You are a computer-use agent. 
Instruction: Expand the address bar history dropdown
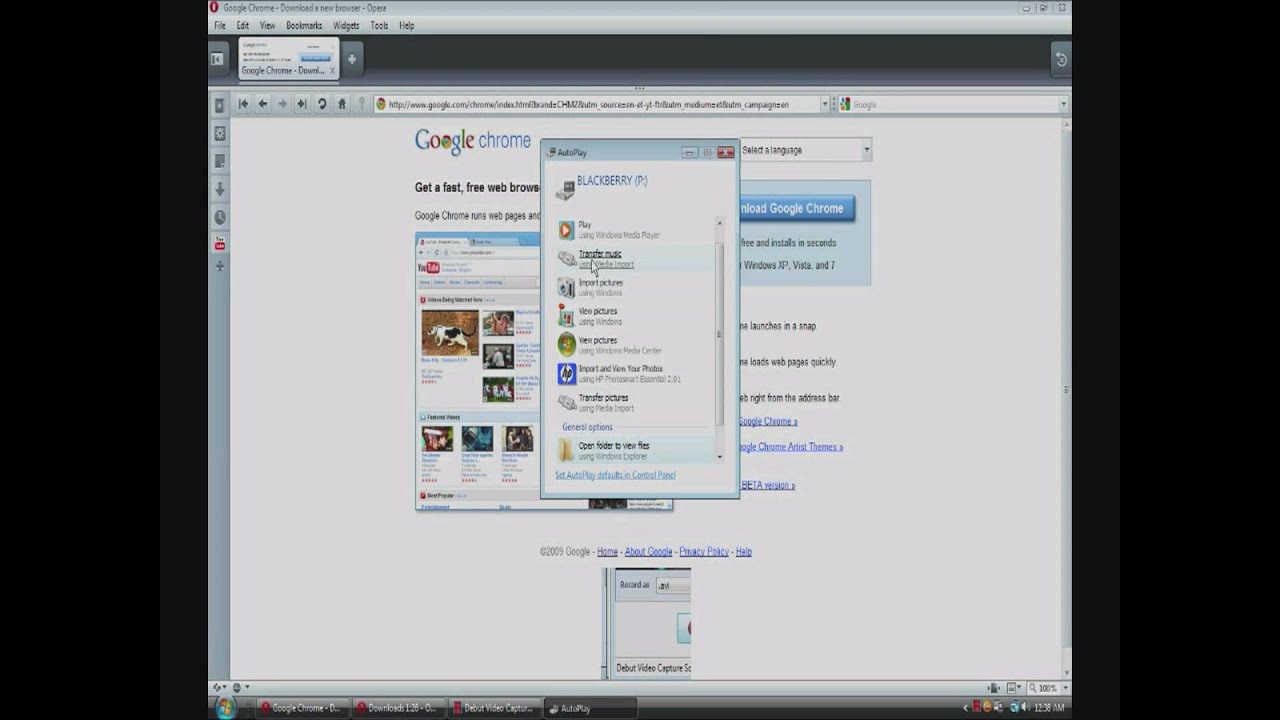[x=825, y=104]
